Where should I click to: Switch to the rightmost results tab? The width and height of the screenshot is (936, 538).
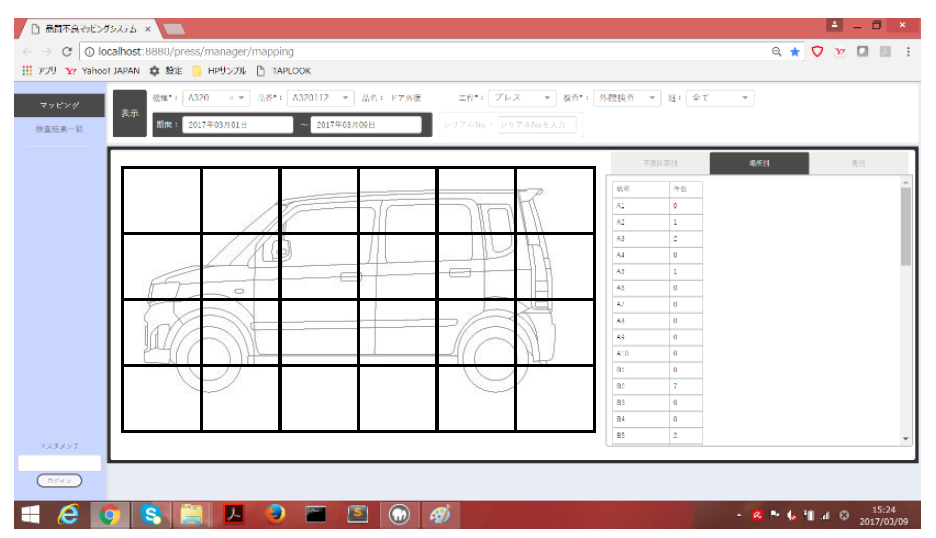(x=858, y=163)
